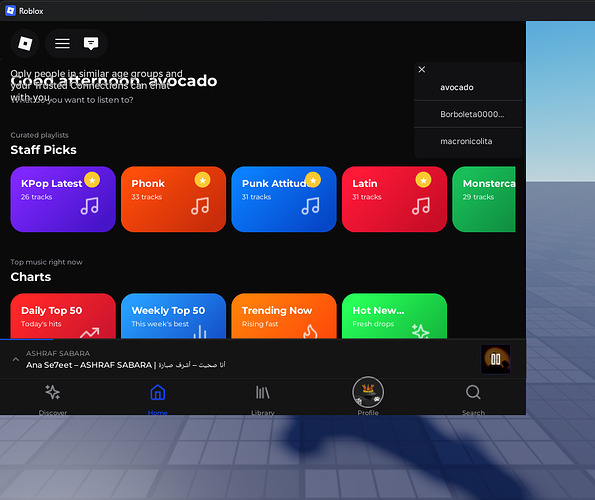Click the flame icon on Trending Now
This screenshot has width=595, height=500.
click(310, 331)
